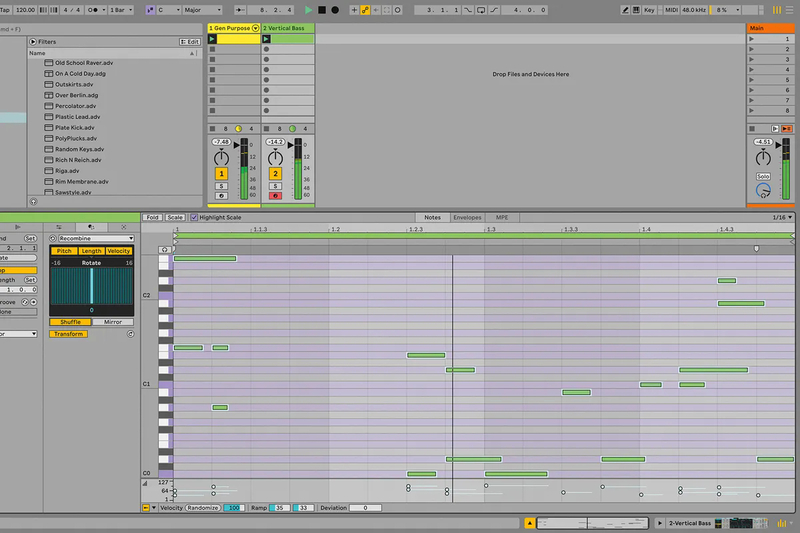The height and width of the screenshot is (533, 800).
Task: Click the MIDI Arrangement Overdub plus icon
Action: [354, 10]
